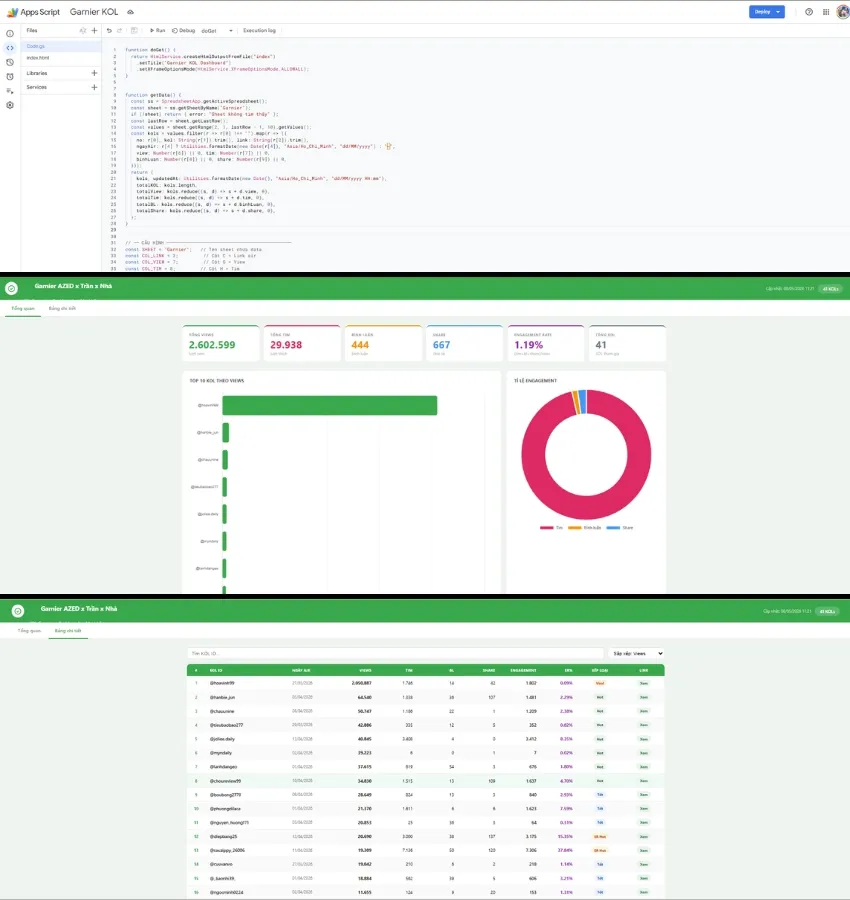The height and width of the screenshot is (900, 850).
Task: Save the project with the toolbar save icon
Action: [x=134, y=30]
